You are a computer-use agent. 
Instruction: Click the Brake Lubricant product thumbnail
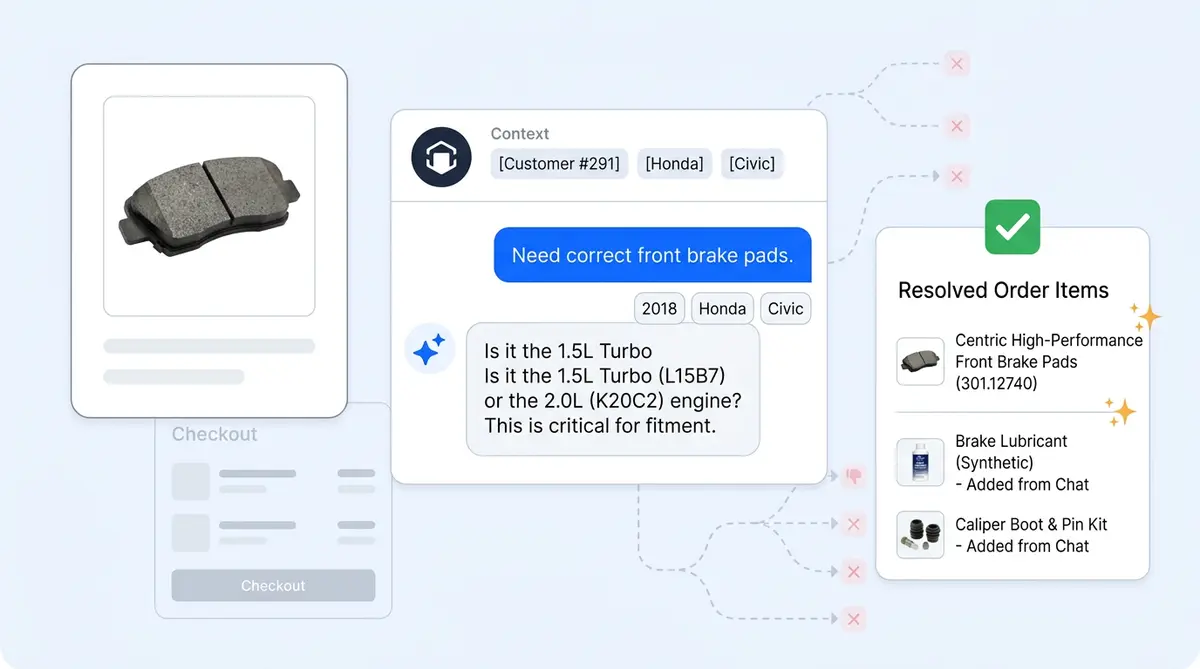[x=920, y=462]
